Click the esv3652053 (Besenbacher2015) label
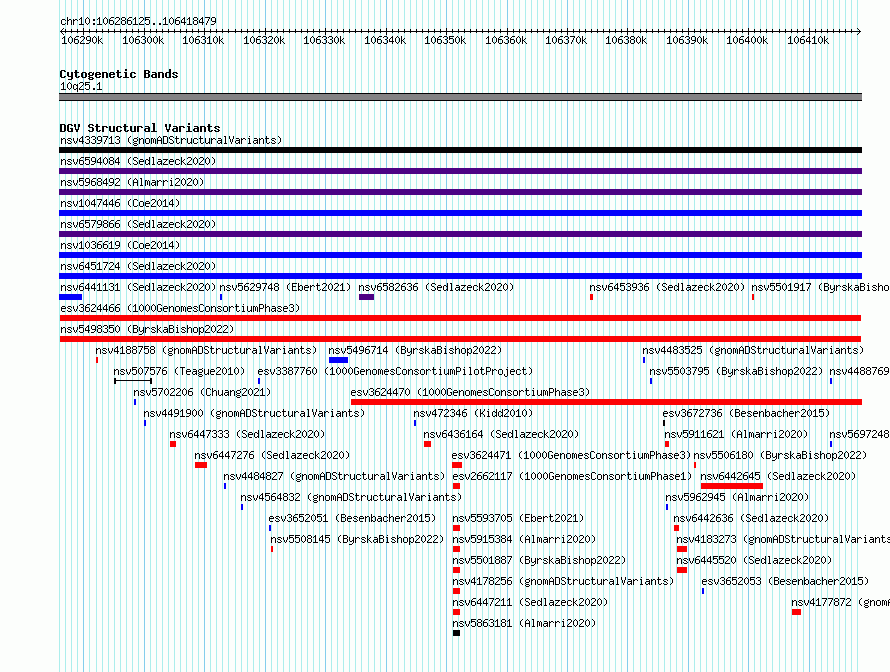Image resolution: width=890 pixels, height=672 pixels. click(785, 581)
